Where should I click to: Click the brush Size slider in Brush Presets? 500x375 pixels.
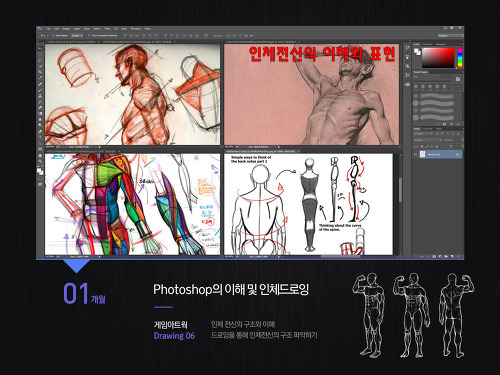coord(433,81)
